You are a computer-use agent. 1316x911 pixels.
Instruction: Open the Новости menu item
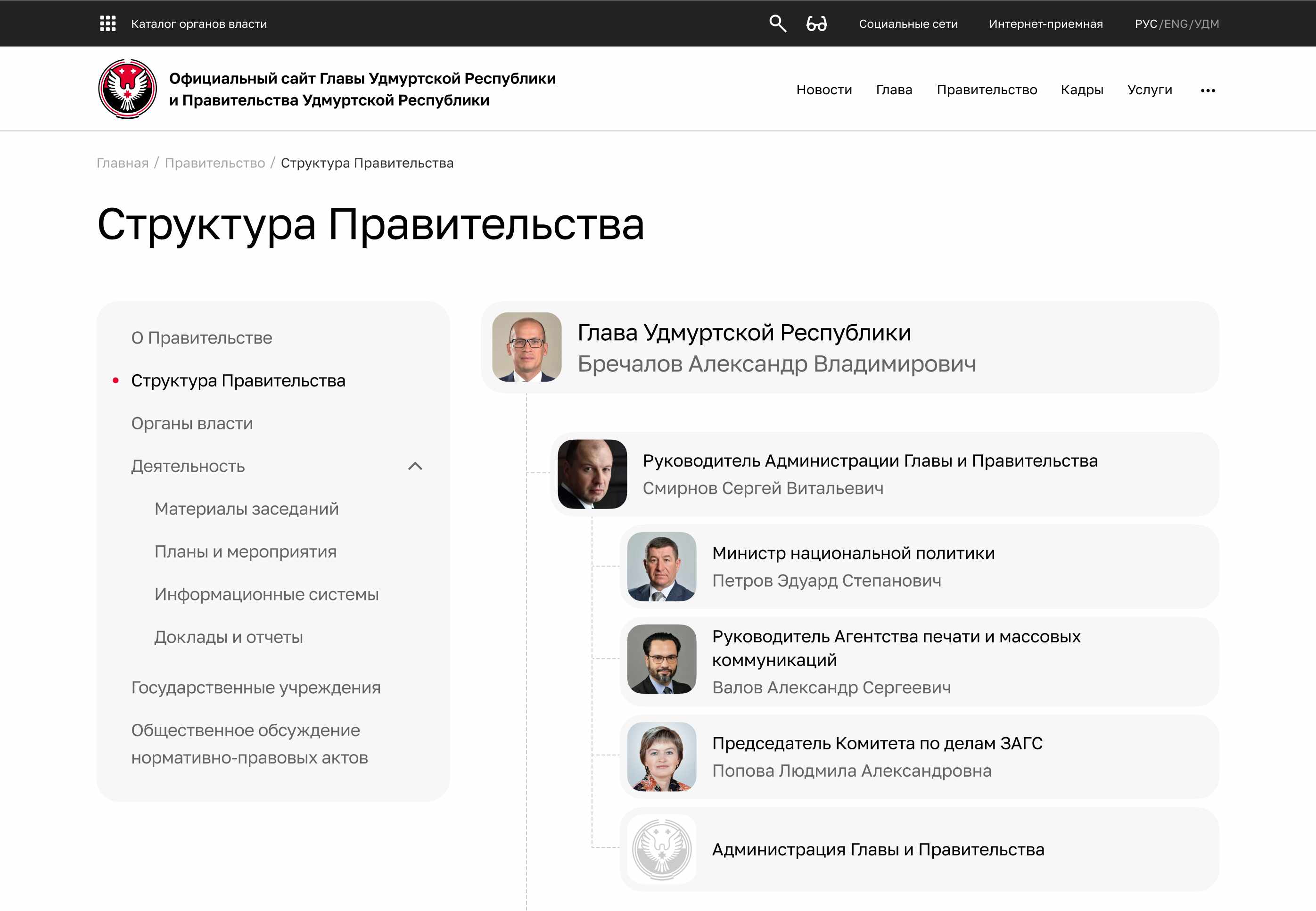tap(823, 90)
